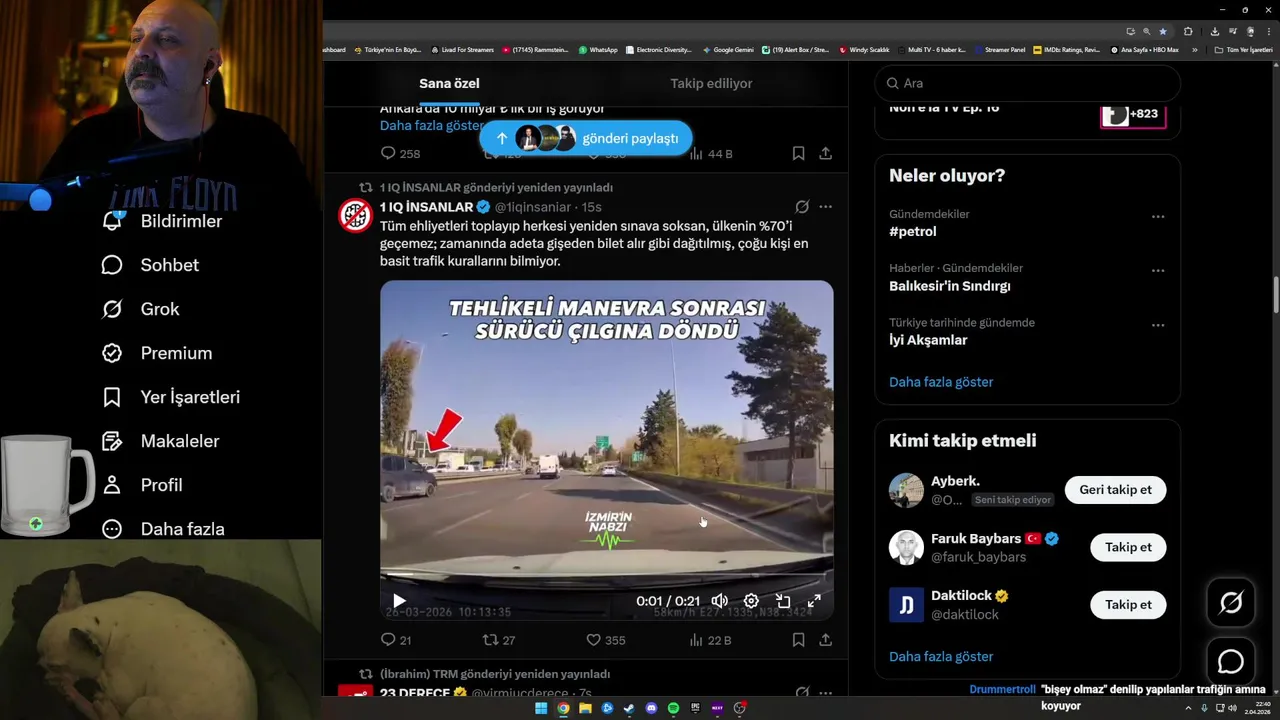Click bookmark star in address bar

(1162, 31)
